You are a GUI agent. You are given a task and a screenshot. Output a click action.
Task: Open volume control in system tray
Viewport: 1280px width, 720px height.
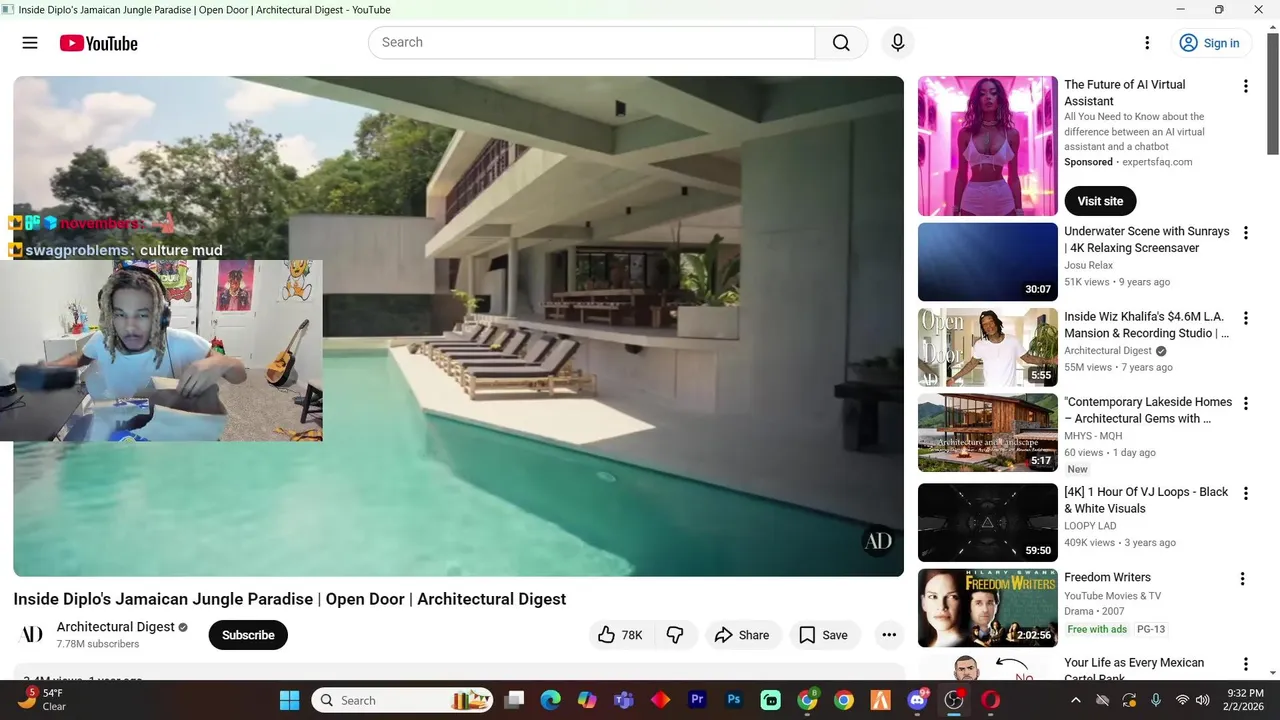(1203, 700)
